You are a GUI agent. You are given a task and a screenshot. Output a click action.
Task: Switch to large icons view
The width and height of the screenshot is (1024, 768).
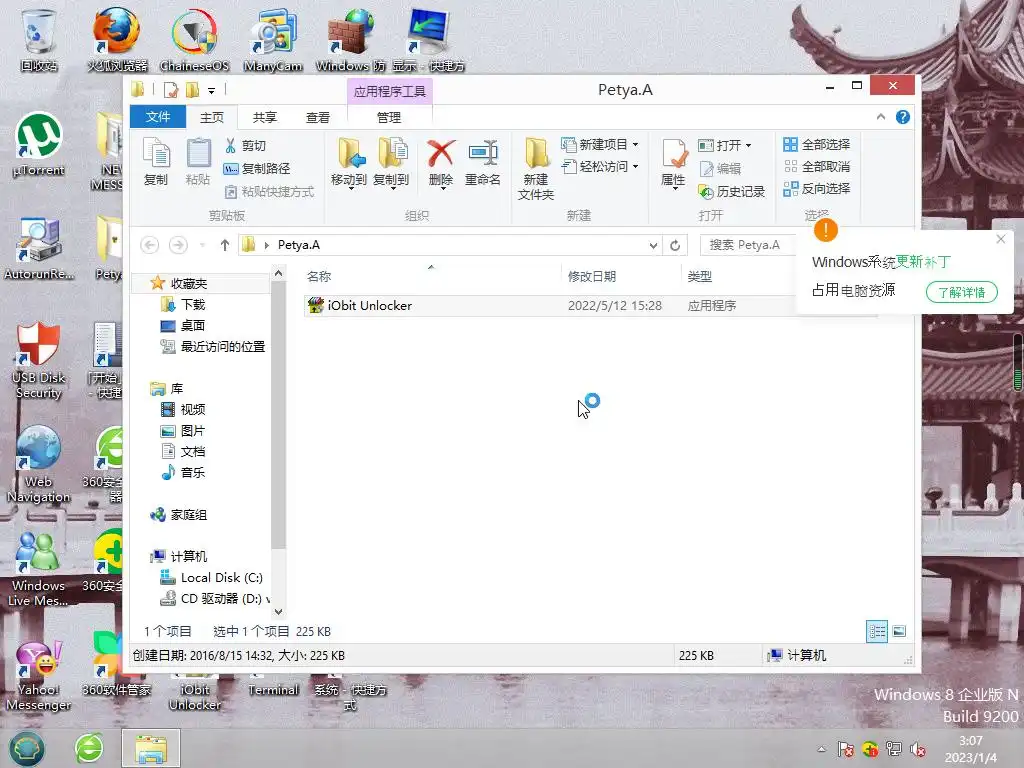click(x=899, y=632)
